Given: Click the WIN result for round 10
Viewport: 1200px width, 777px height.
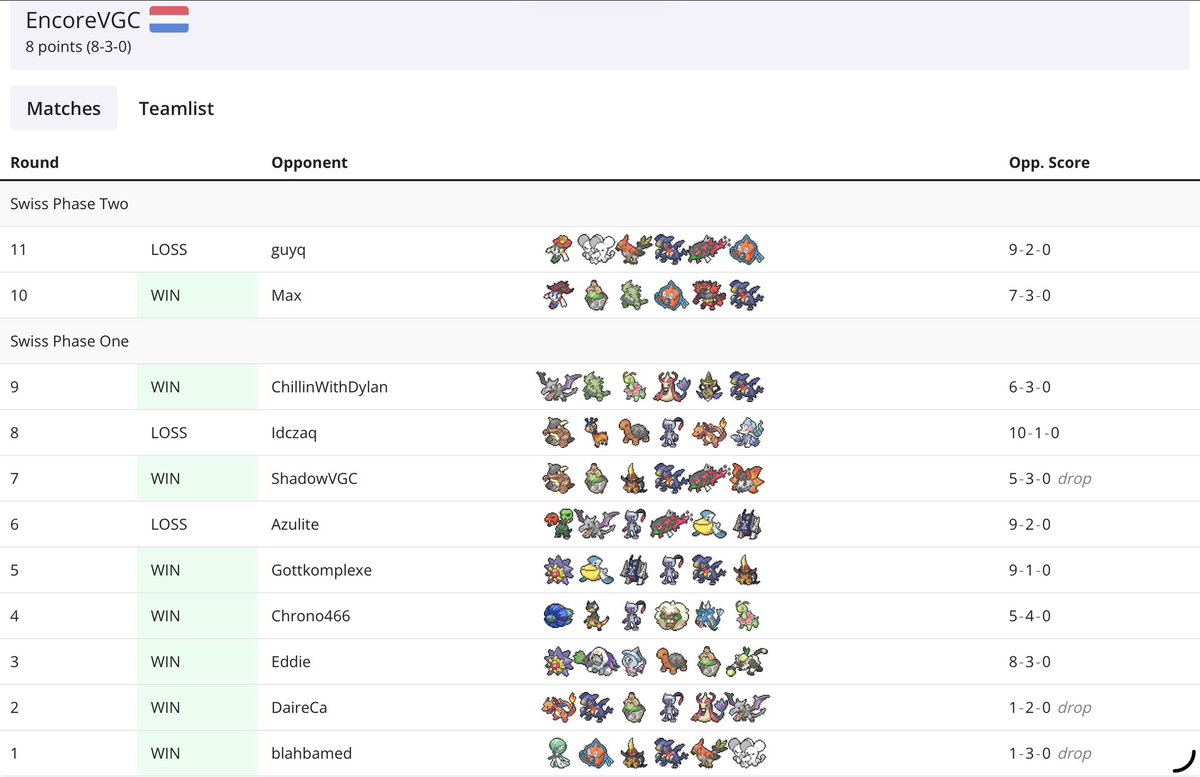Looking at the screenshot, I should [165, 295].
